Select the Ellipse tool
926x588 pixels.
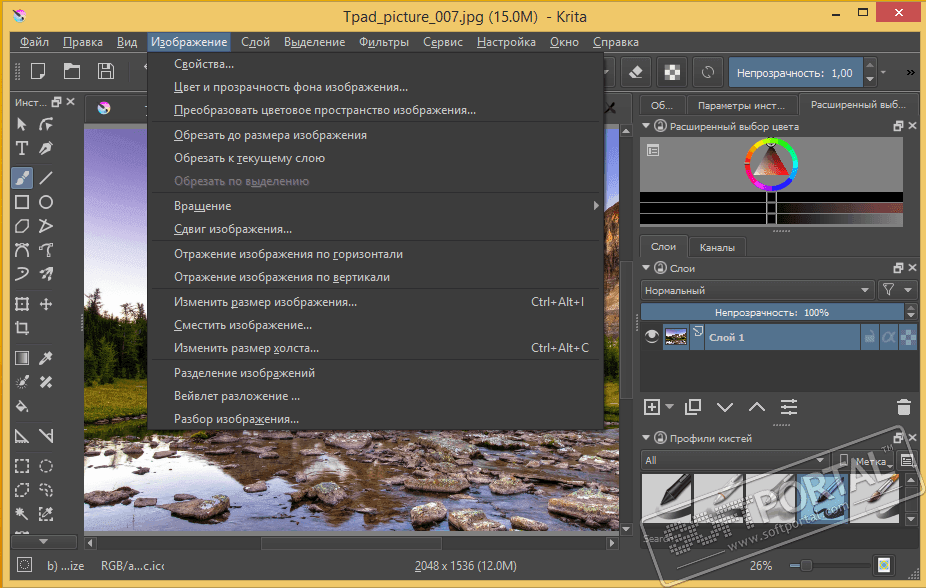point(46,202)
